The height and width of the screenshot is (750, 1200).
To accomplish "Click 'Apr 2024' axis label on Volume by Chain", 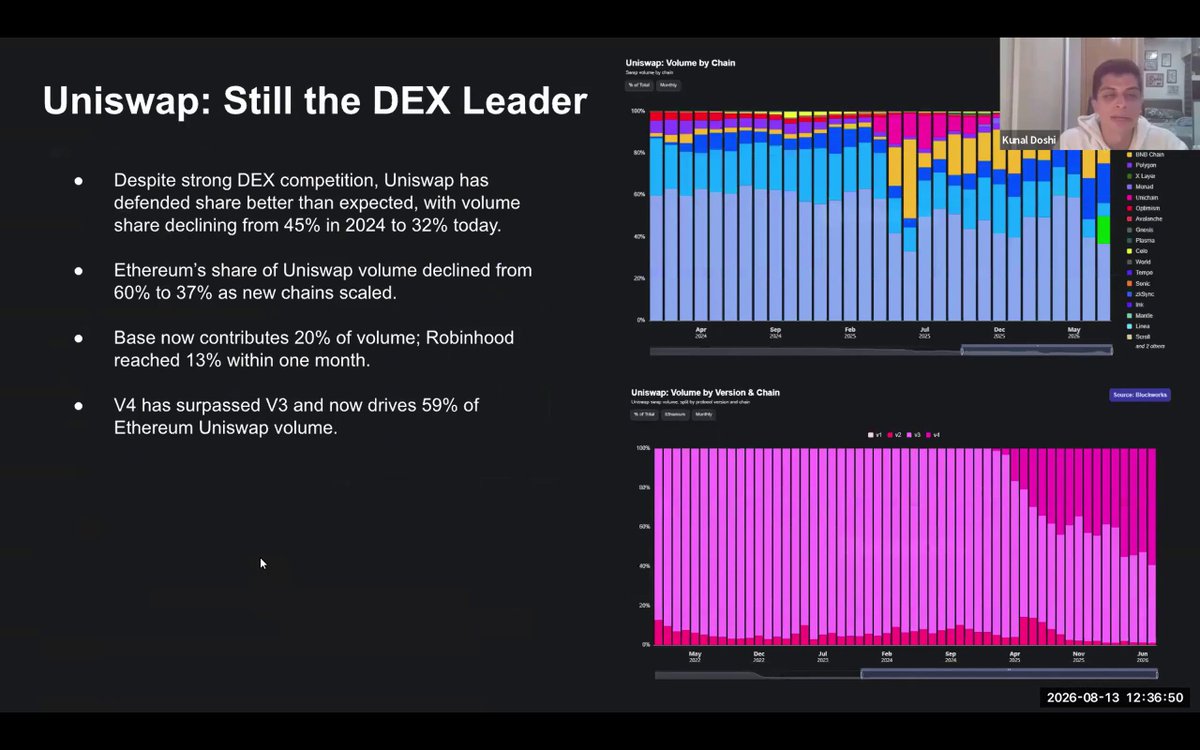I will [701, 331].
